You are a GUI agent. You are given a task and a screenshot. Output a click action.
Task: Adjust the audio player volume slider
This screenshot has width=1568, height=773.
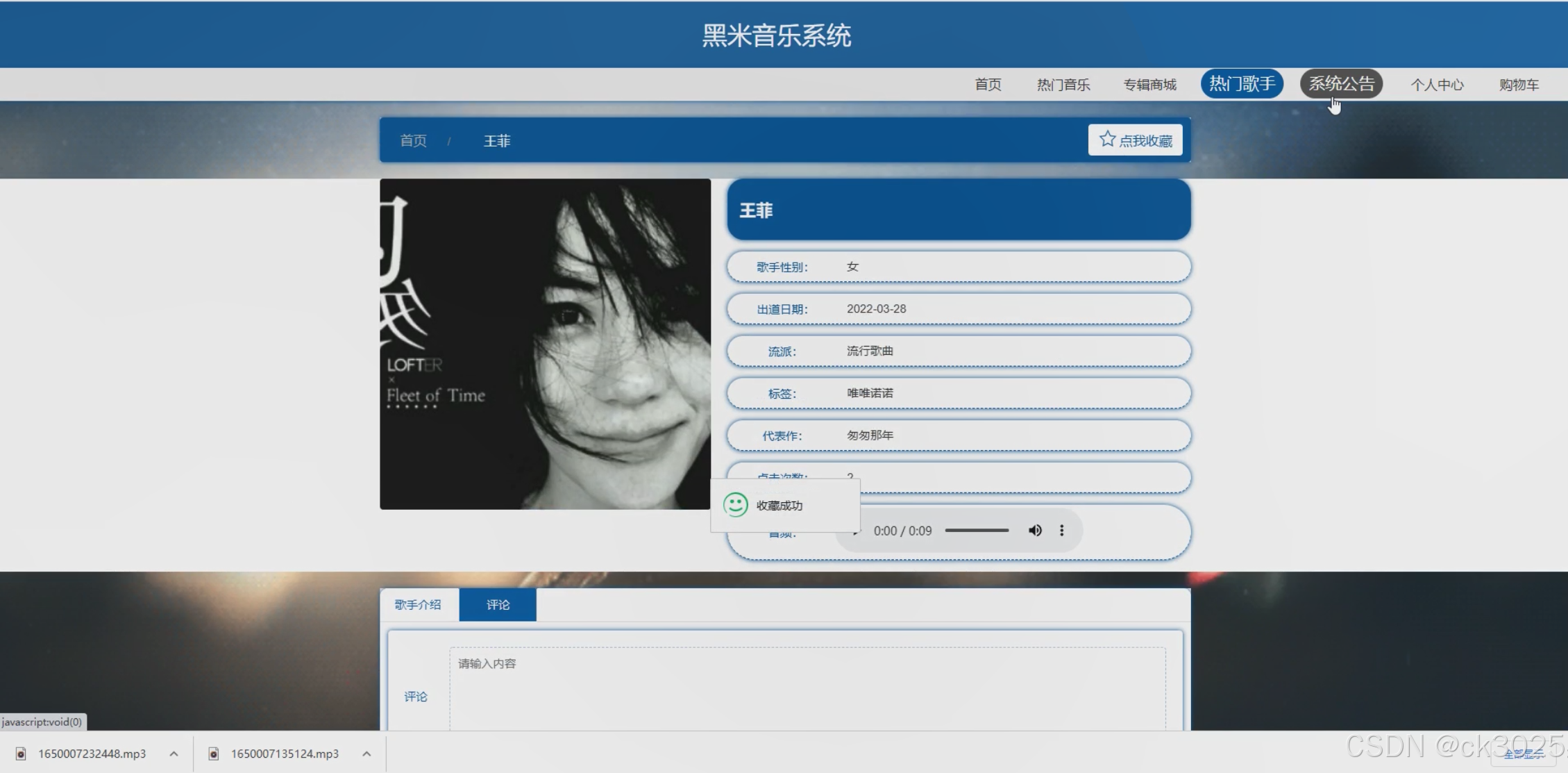(977, 531)
